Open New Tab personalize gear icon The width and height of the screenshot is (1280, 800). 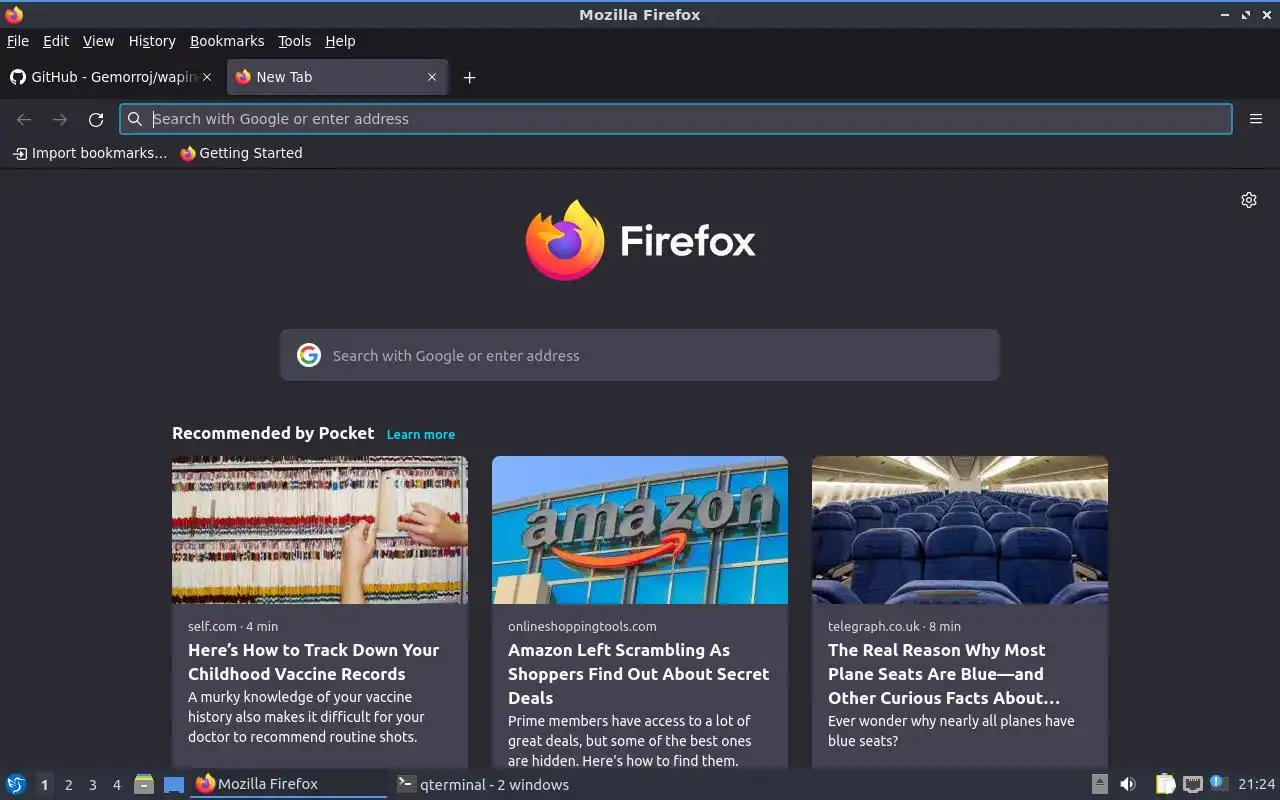coord(1249,200)
